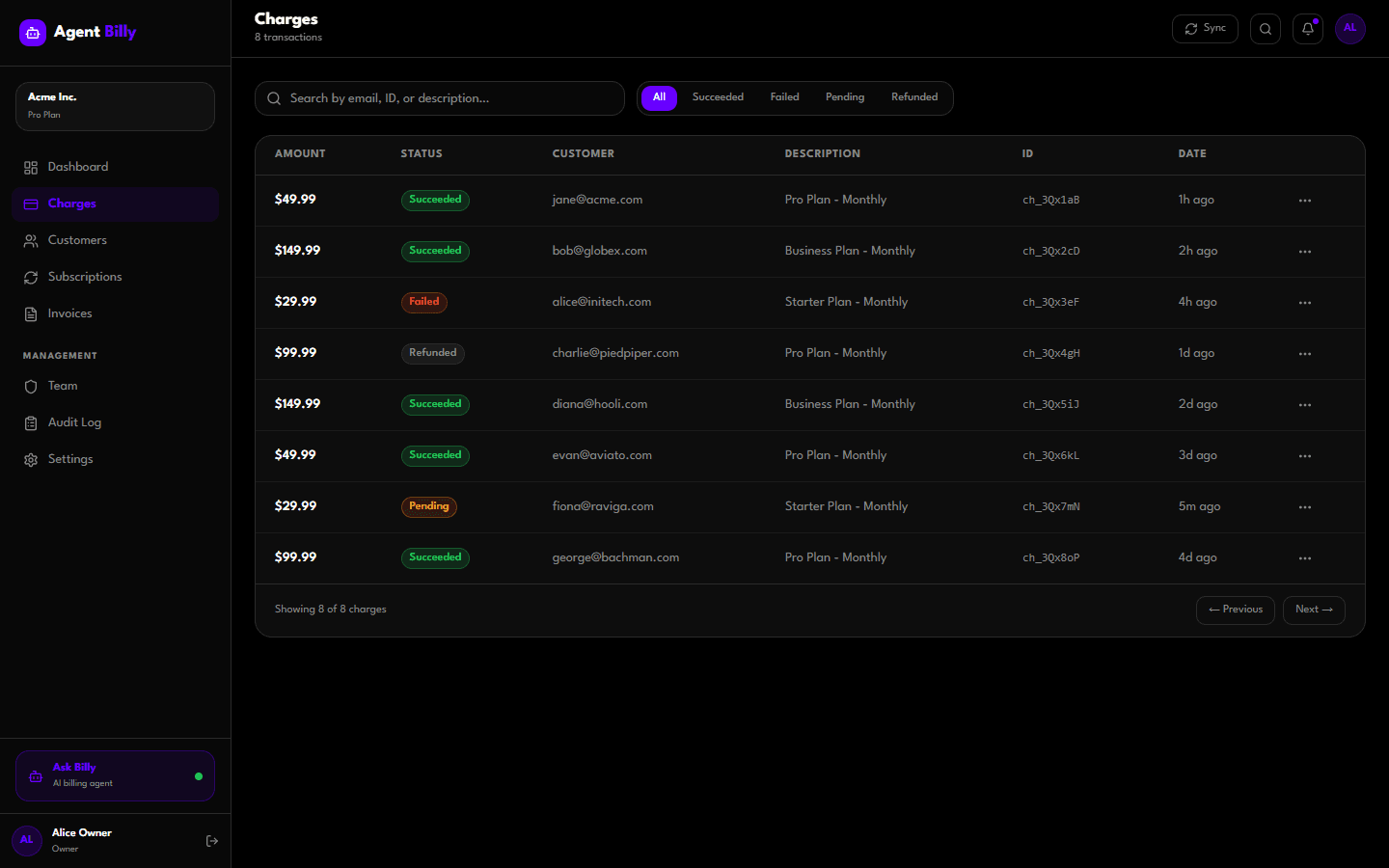Select the Pending filter tab
Viewport: 1389px width, 868px height.
pos(844,97)
